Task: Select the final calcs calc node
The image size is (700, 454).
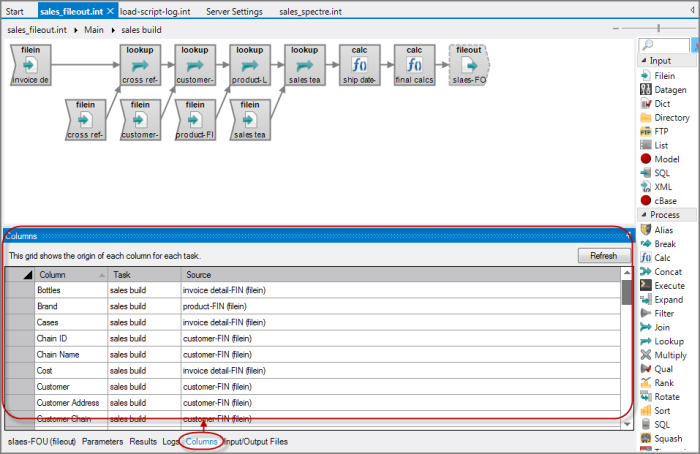Action: [414, 65]
